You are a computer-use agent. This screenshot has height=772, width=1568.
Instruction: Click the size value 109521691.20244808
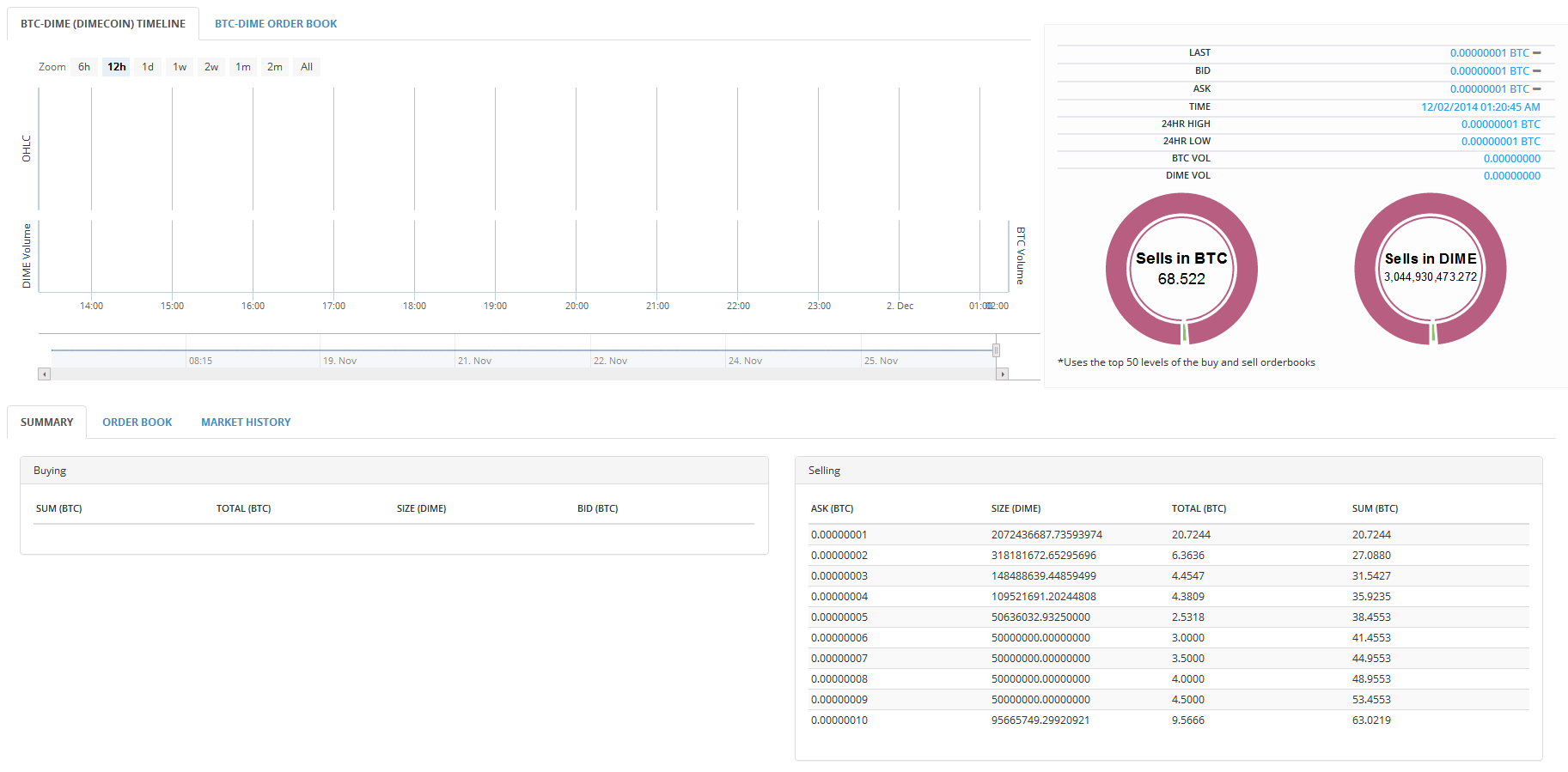(1044, 597)
